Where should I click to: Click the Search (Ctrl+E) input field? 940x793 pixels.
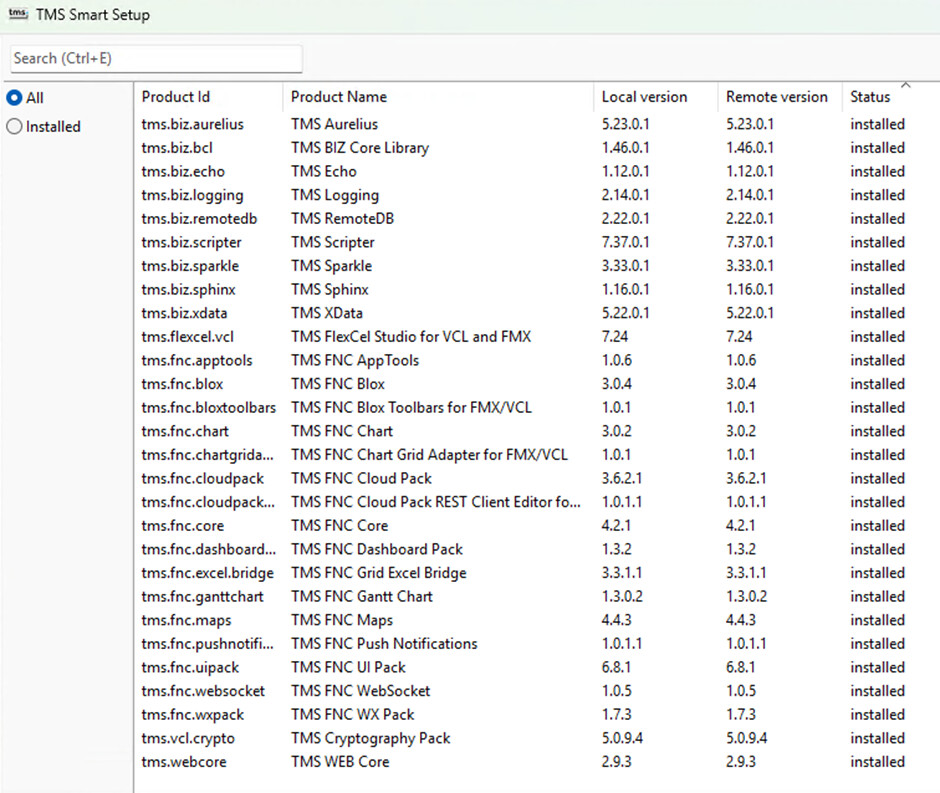(155, 58)
